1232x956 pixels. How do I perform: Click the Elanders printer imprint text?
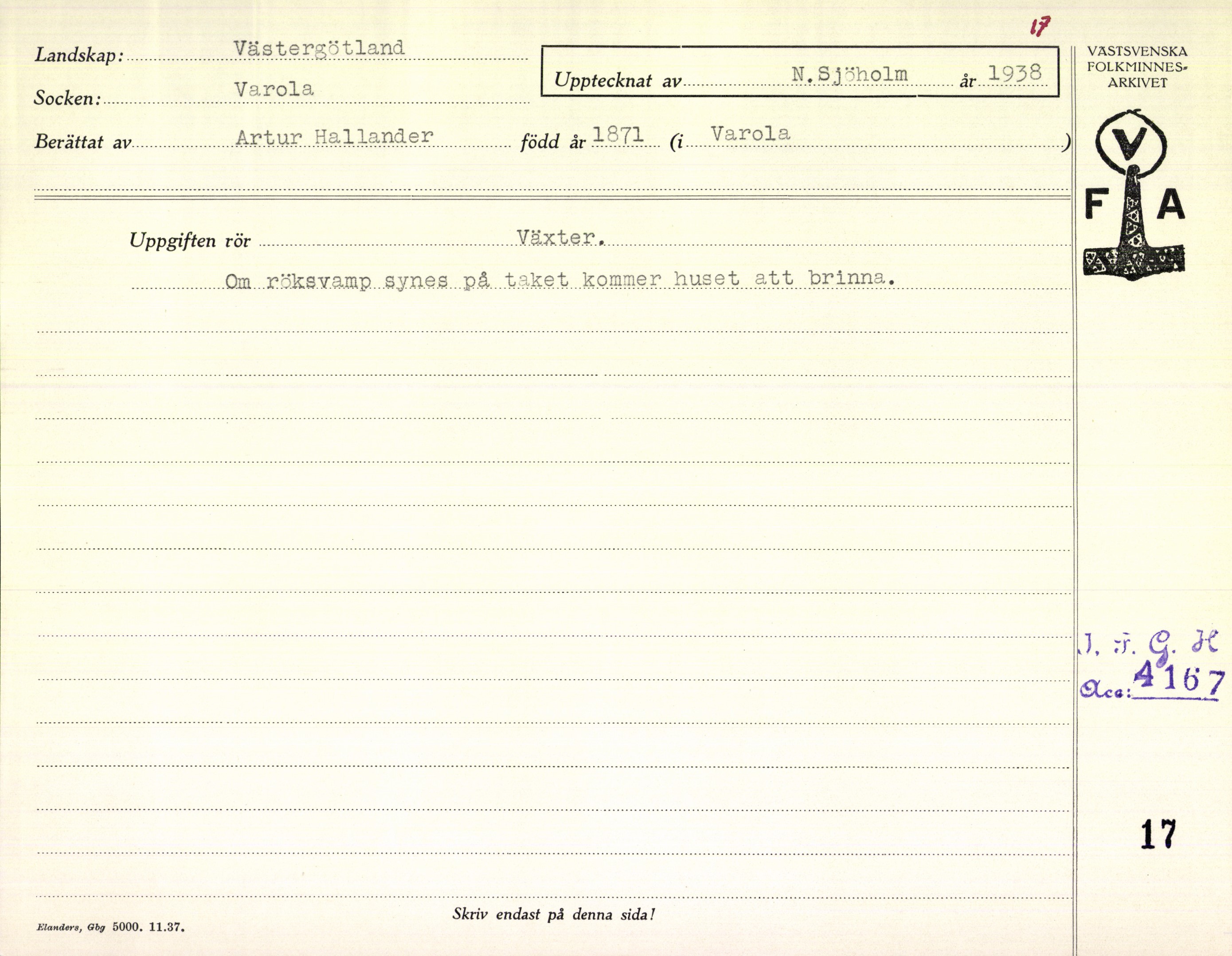click(111, 927)
